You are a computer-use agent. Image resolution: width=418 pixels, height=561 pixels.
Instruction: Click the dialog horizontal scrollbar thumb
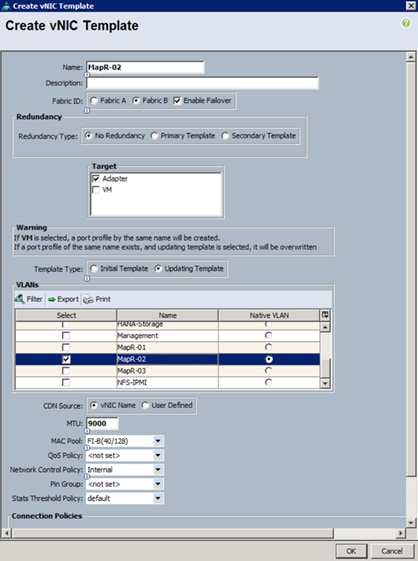click(x=172, y=533)
